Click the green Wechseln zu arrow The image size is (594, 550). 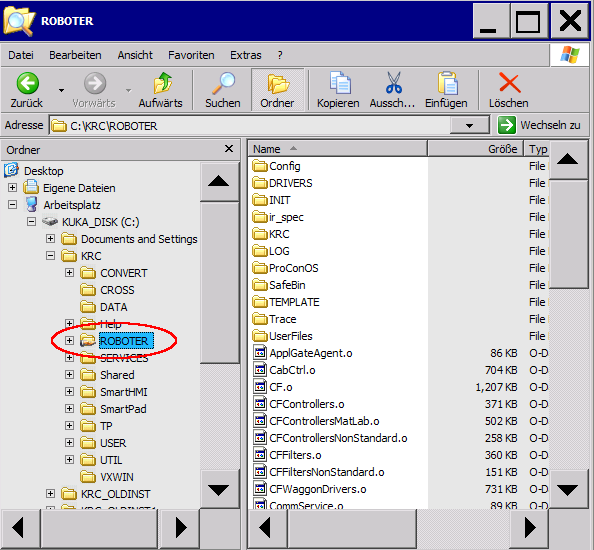tap(506, 125)
